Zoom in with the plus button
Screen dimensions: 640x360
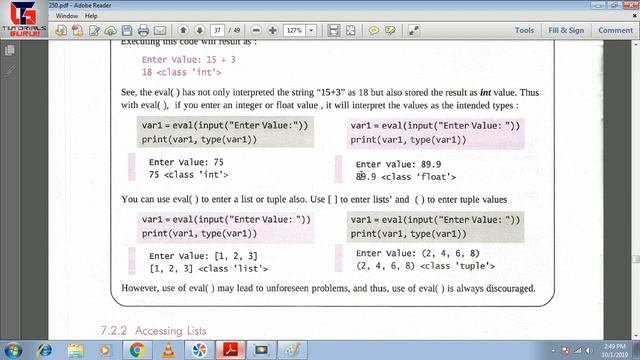273,30
